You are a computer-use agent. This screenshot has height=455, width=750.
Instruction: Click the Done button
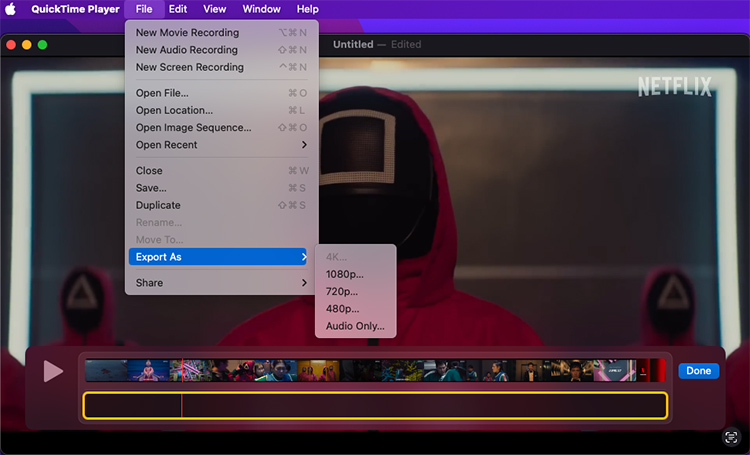(x=698, y=371)
